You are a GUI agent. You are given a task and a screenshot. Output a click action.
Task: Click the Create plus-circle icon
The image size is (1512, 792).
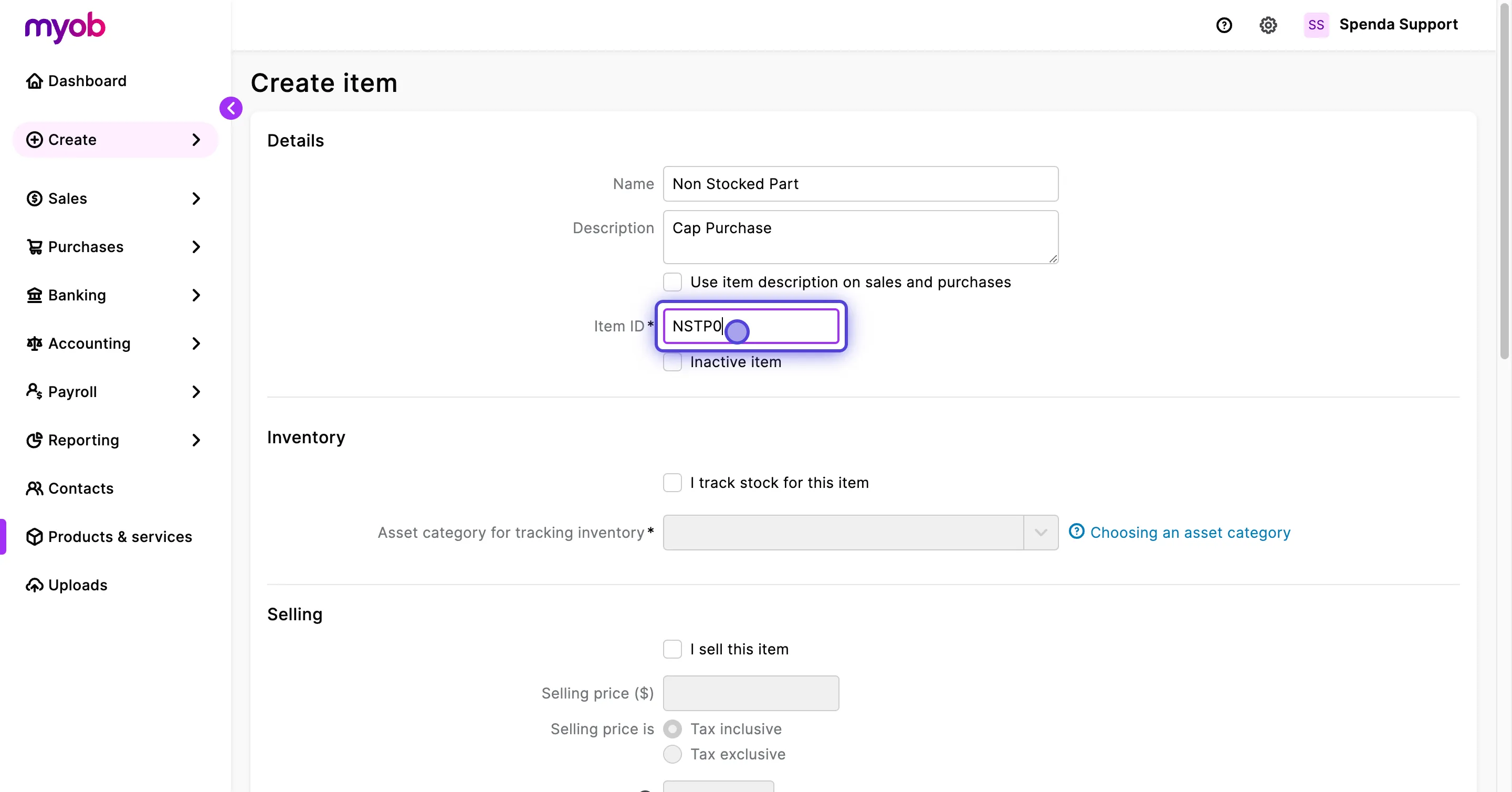[35, 140]
